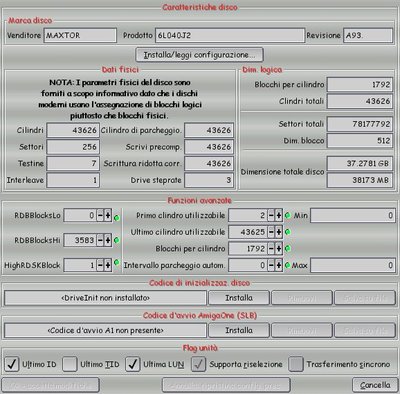This screenshot has width=400, height=394.
Task: Decrement HighRDSKBlock value with minus
Action: coord(100,265)
